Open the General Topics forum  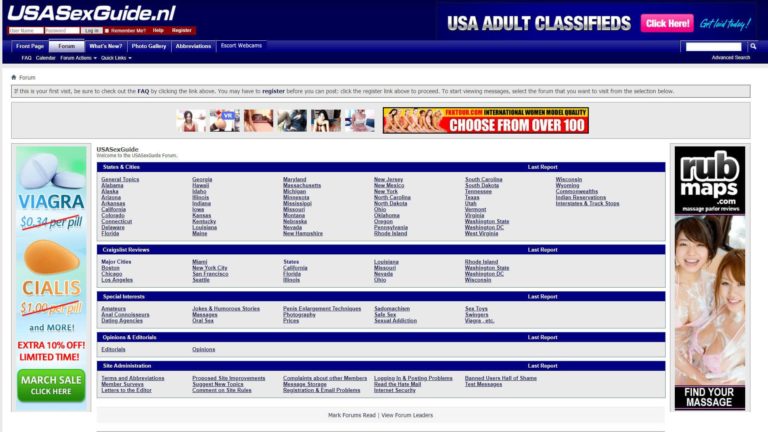coord(120,179)
